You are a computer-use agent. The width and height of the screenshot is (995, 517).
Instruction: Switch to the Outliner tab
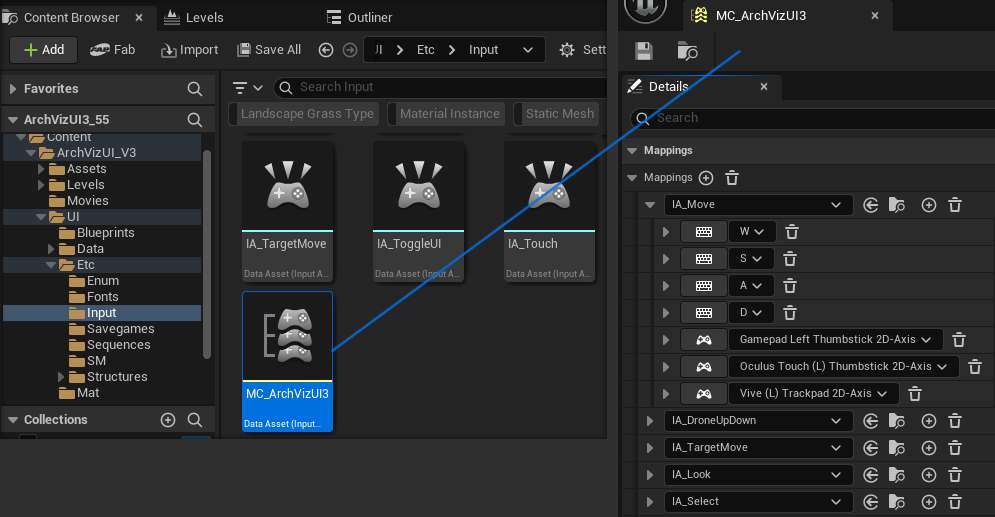coord(369,17)
